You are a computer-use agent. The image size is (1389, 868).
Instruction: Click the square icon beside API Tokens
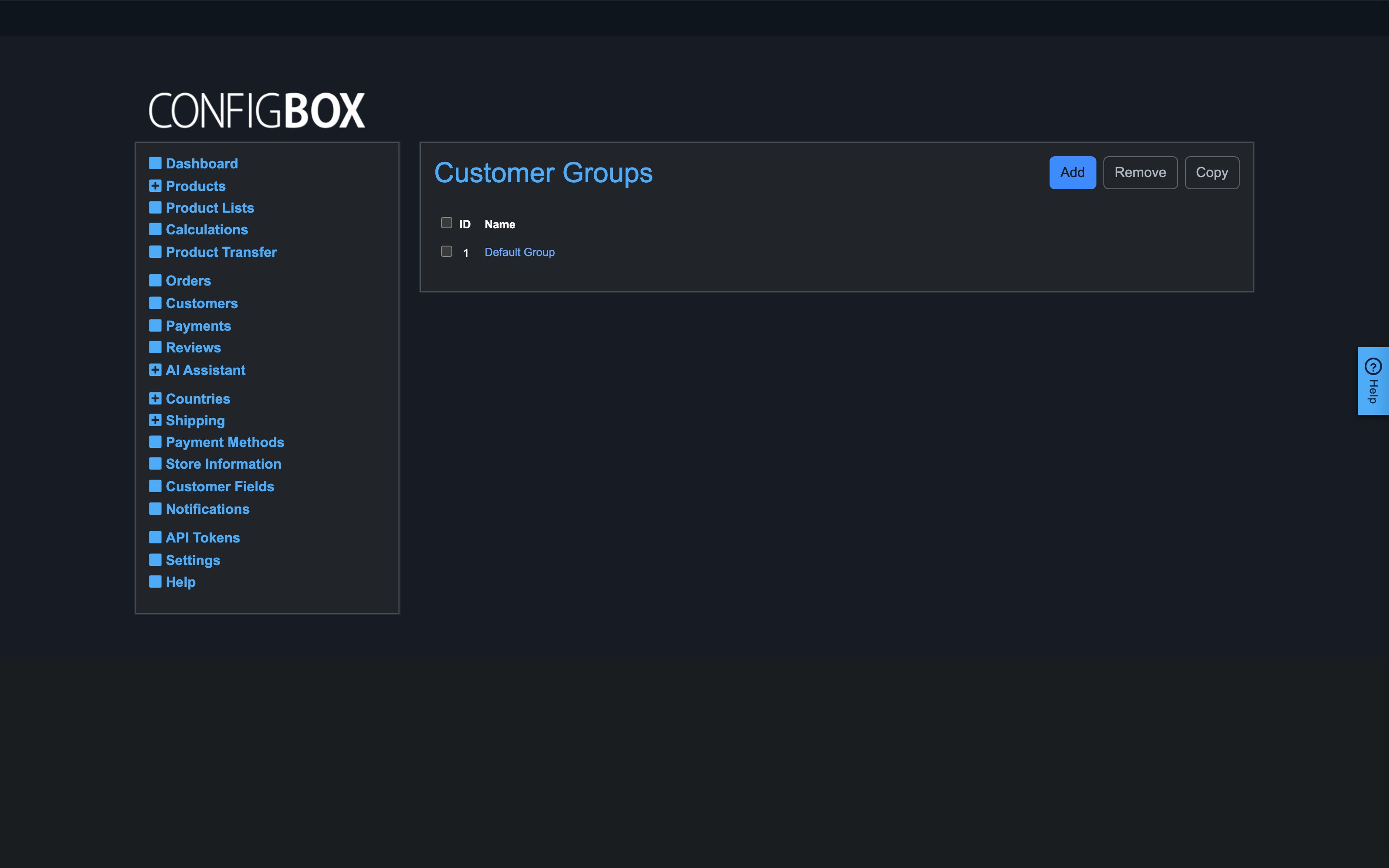[x=155, y=537]
